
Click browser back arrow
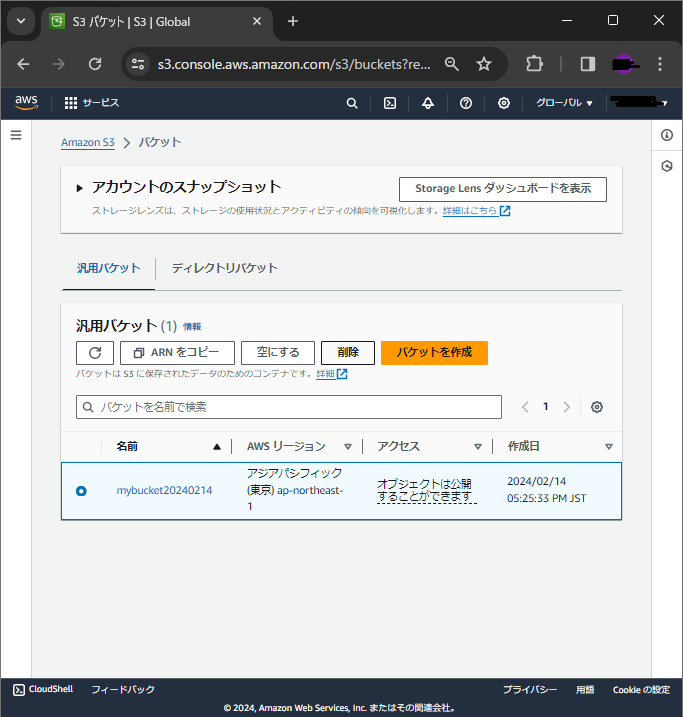[23, 64]
